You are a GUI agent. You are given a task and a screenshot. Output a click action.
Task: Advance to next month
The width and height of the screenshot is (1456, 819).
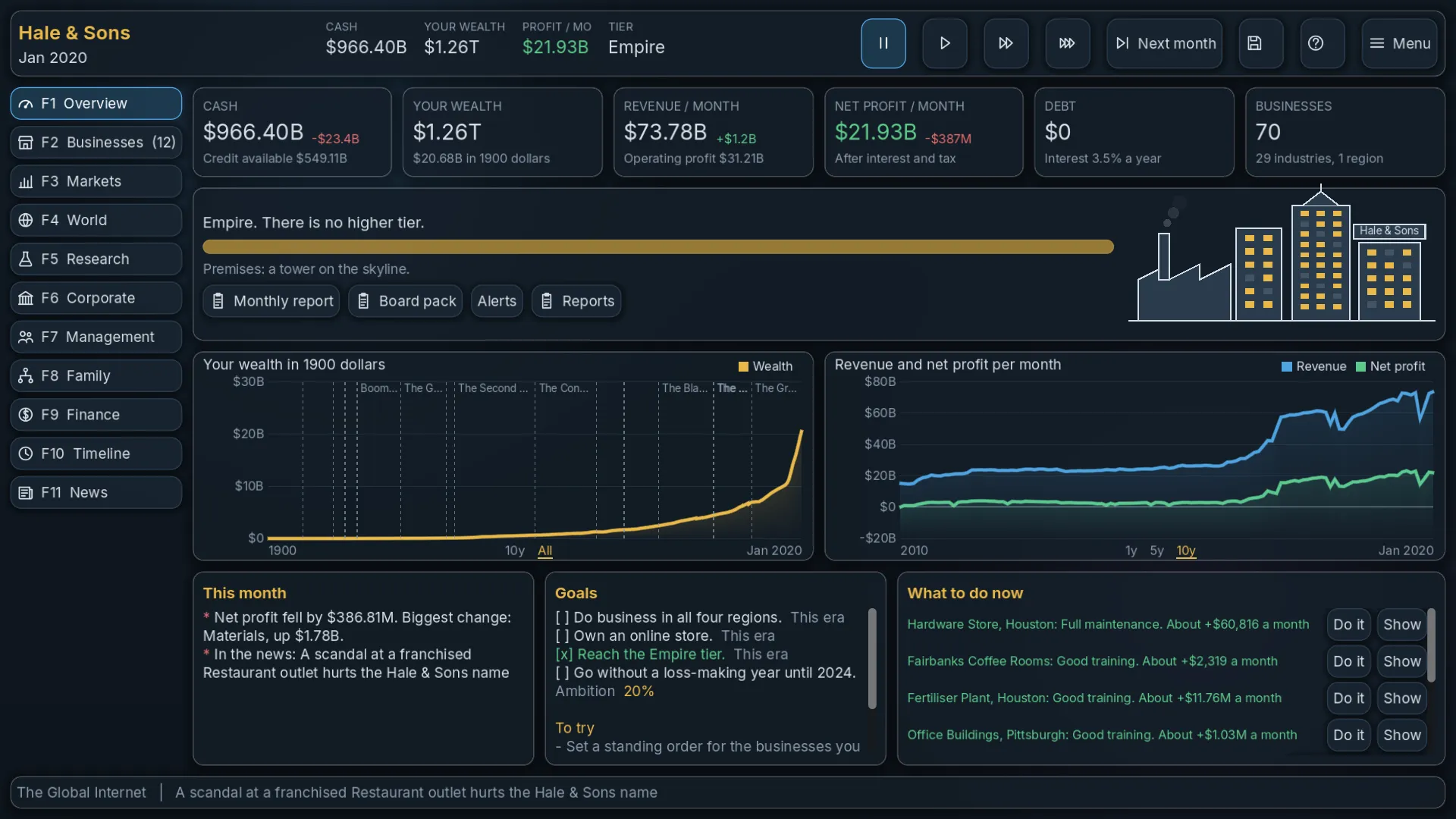[x=1164, y=43]
